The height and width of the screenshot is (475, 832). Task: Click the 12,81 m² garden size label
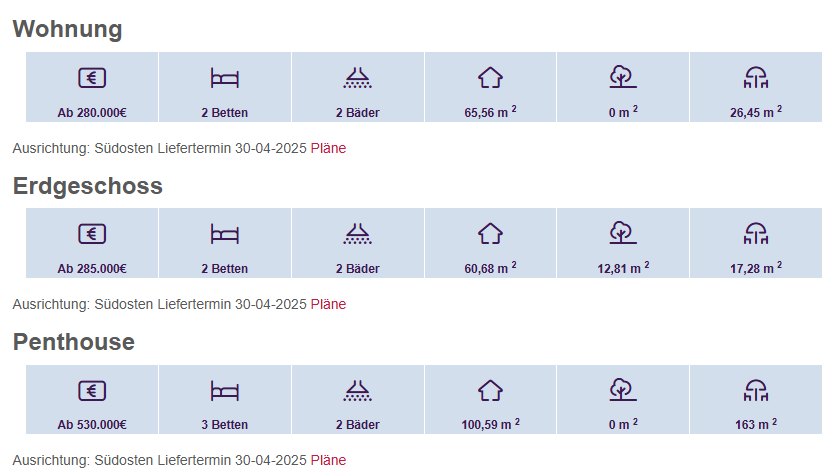click(x=622, y=268)
